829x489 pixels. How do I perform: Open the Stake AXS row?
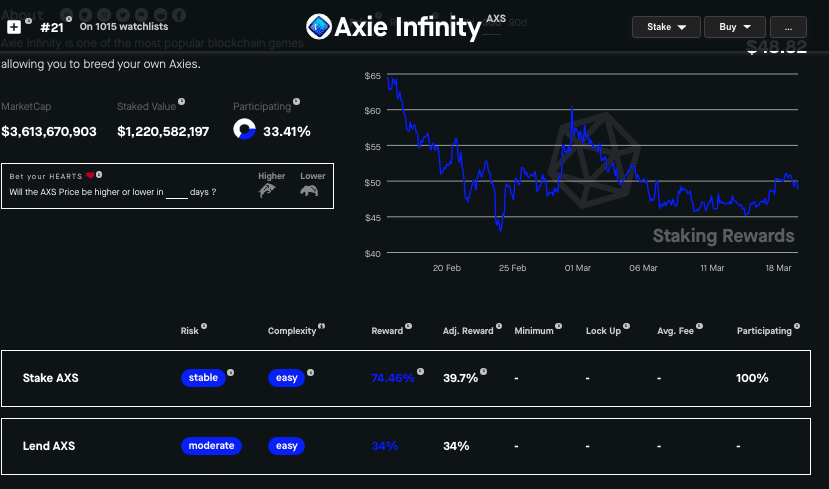coord(50,378)
